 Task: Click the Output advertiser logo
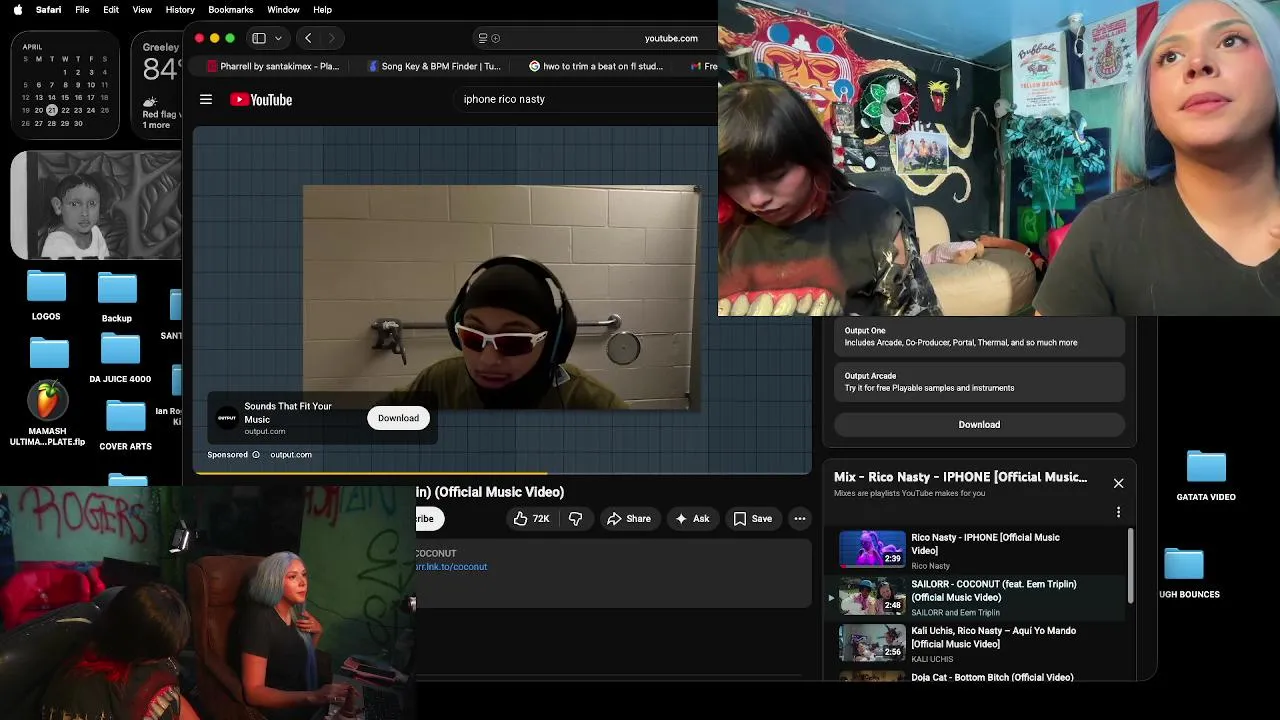pyautogui.click(x=227, y=418)
